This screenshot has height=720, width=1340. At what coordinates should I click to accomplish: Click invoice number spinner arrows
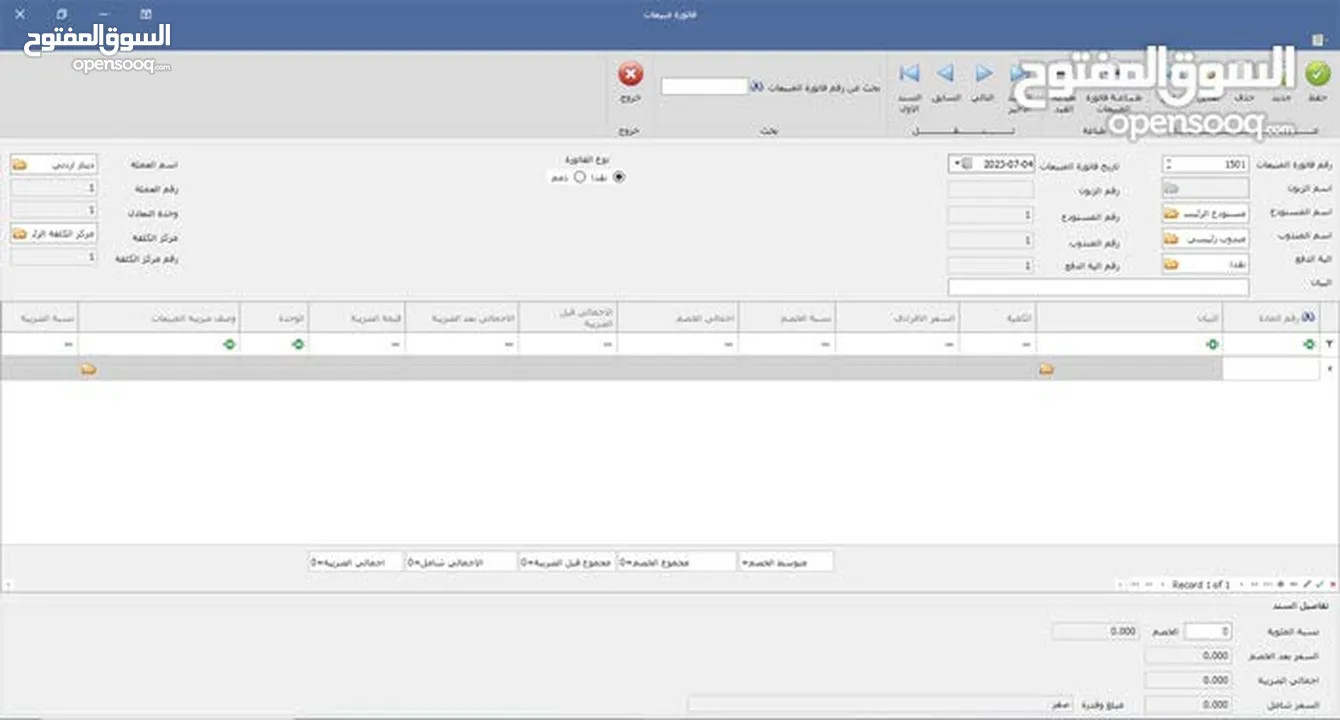click(1168, 163)
